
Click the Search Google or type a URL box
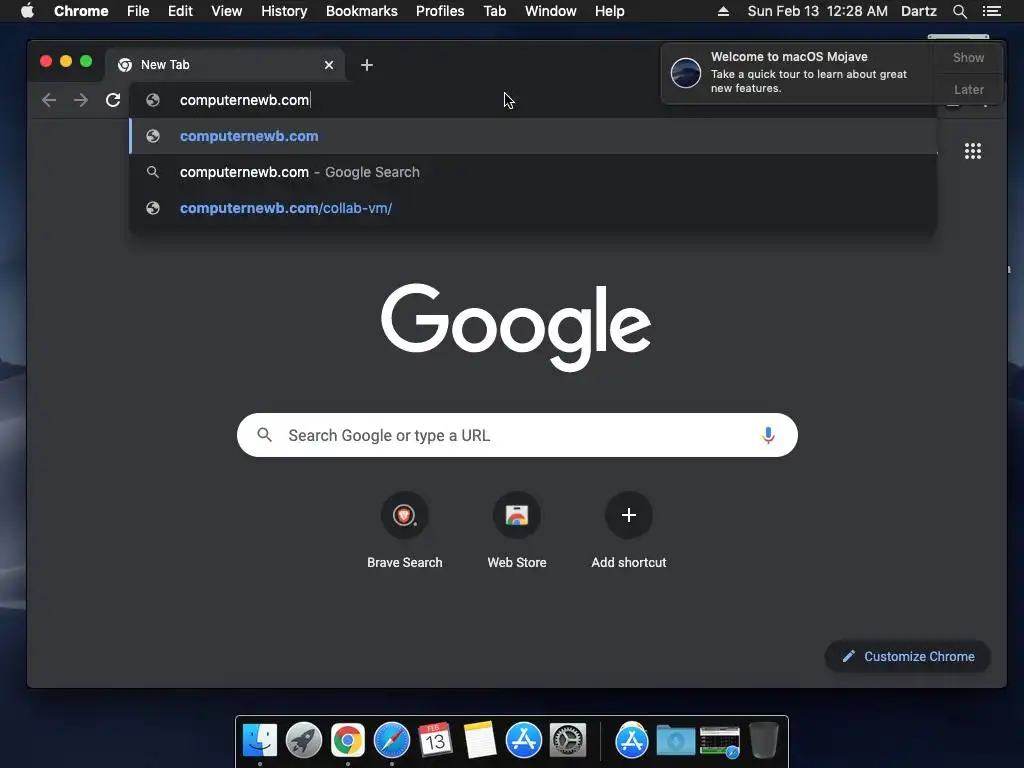(517, 435)
